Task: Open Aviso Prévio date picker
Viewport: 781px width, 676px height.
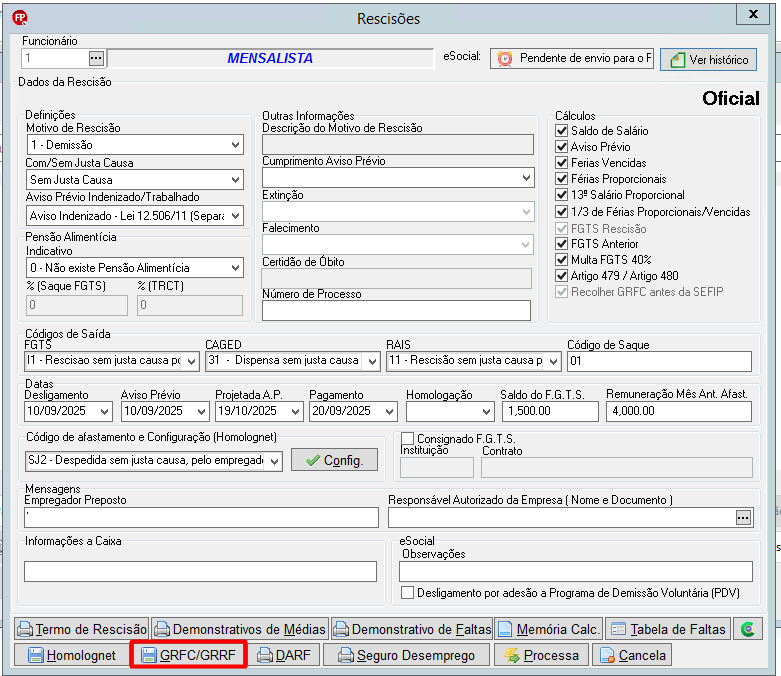Action: tap(201, 411)
